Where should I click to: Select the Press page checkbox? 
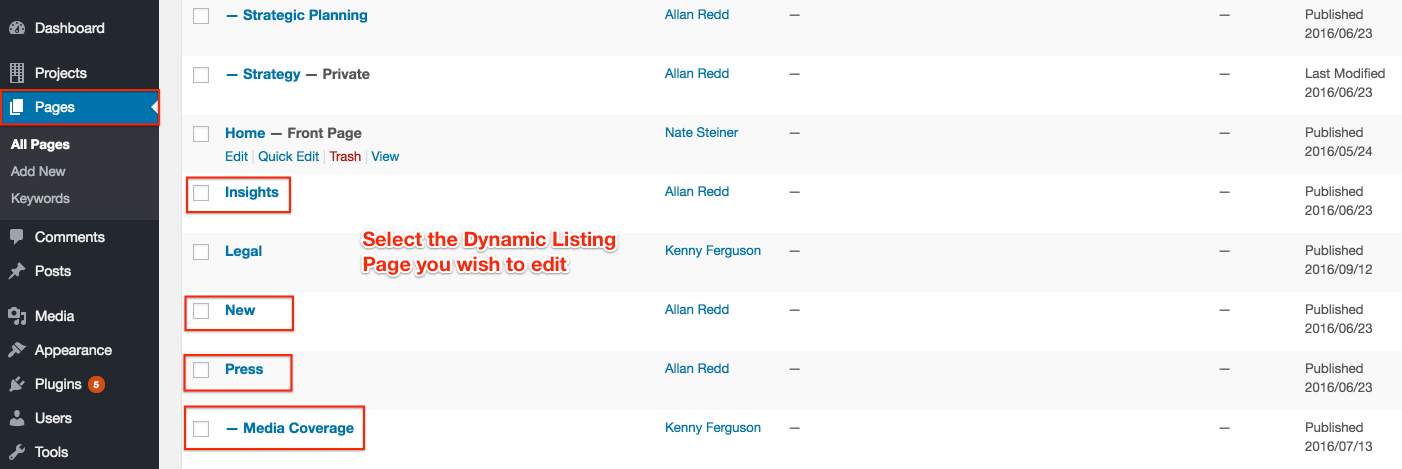201,370
